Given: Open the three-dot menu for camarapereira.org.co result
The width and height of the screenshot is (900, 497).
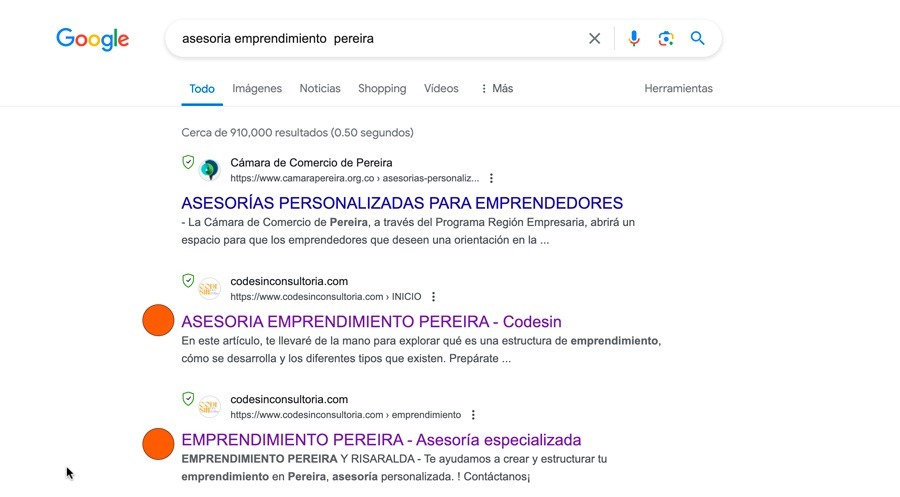Looking at the screenshot, I should coord(491,178).
